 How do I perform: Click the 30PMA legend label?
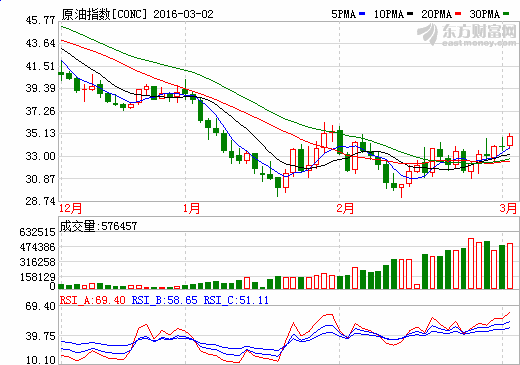click(x=485, y=14)
